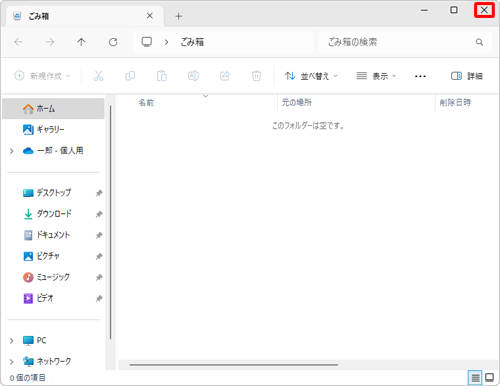Open the three-dot more options menu

click(420, 76)
